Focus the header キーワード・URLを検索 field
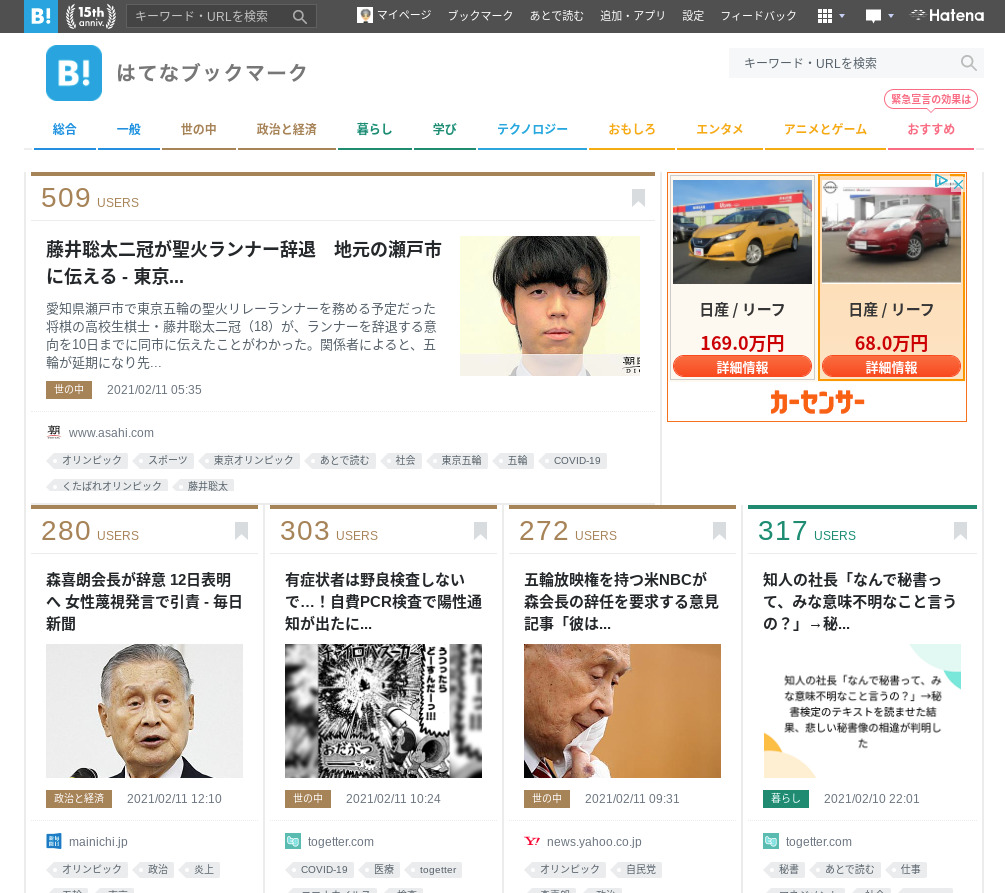This screenshot has height=893, width=1005. (844, 63)
